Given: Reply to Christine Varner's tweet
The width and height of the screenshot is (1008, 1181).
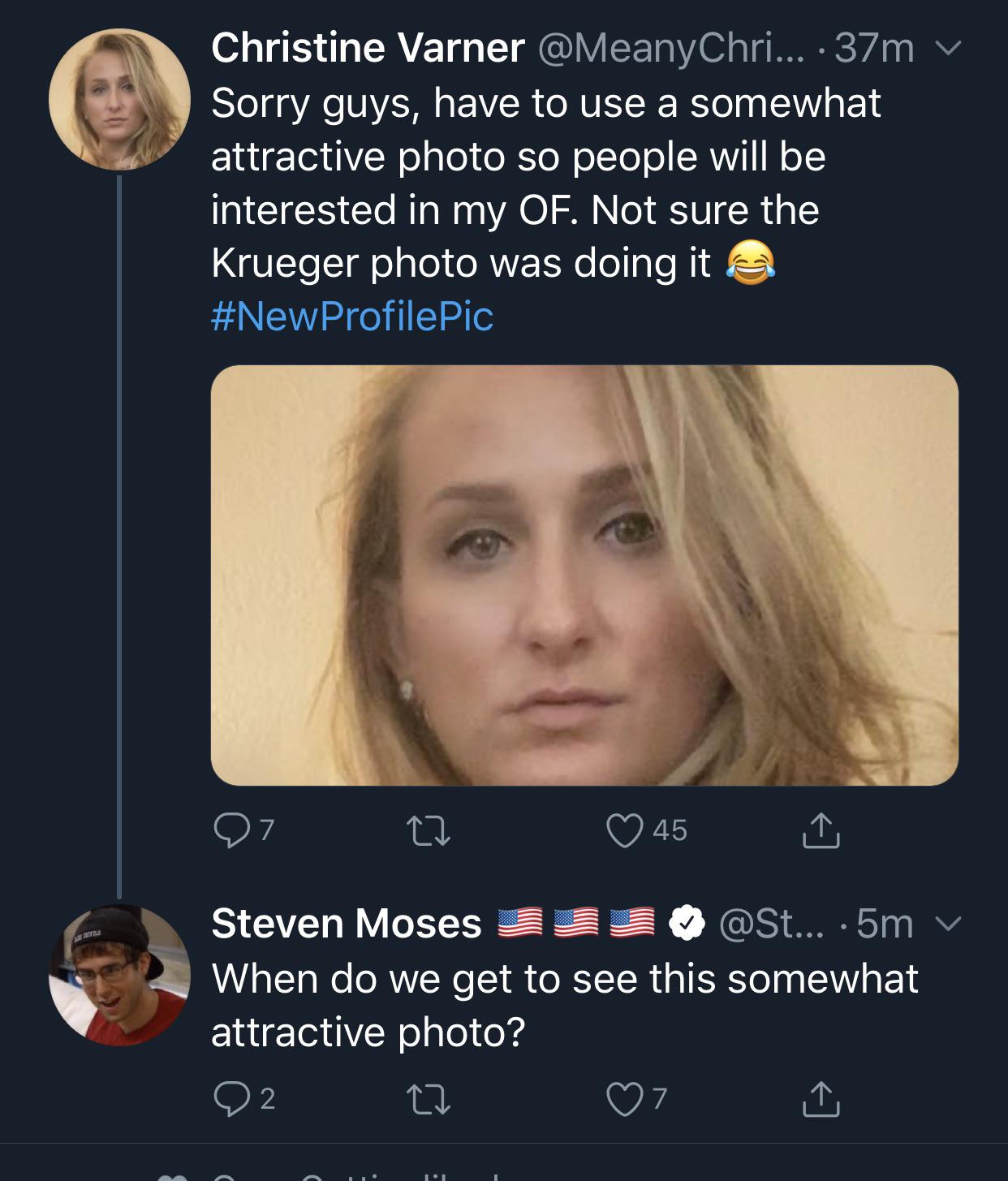Looking at the screenshot, I should click(x=230, y=830).
